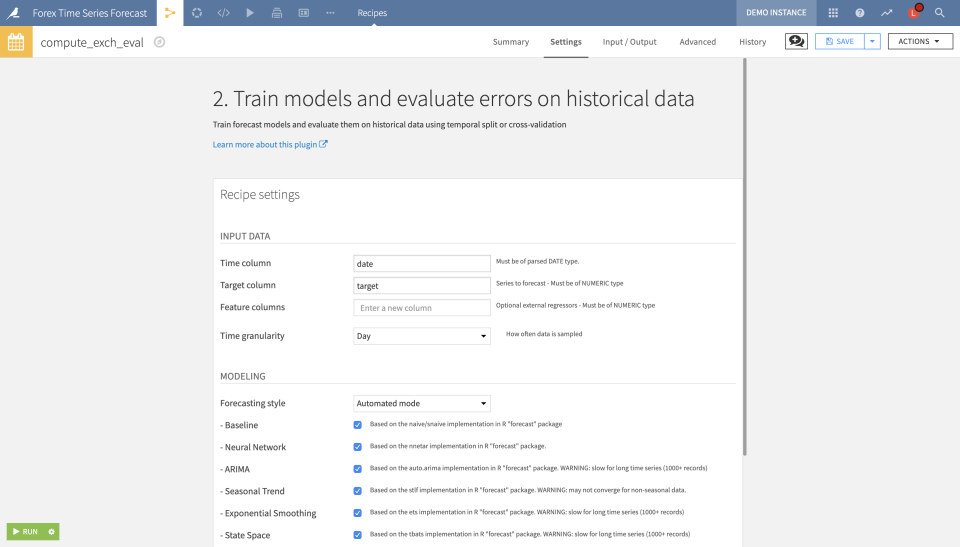Viewport: 960px width, 547px height.
Task: Open the code notebooks icon
Action: pos(223,12)
